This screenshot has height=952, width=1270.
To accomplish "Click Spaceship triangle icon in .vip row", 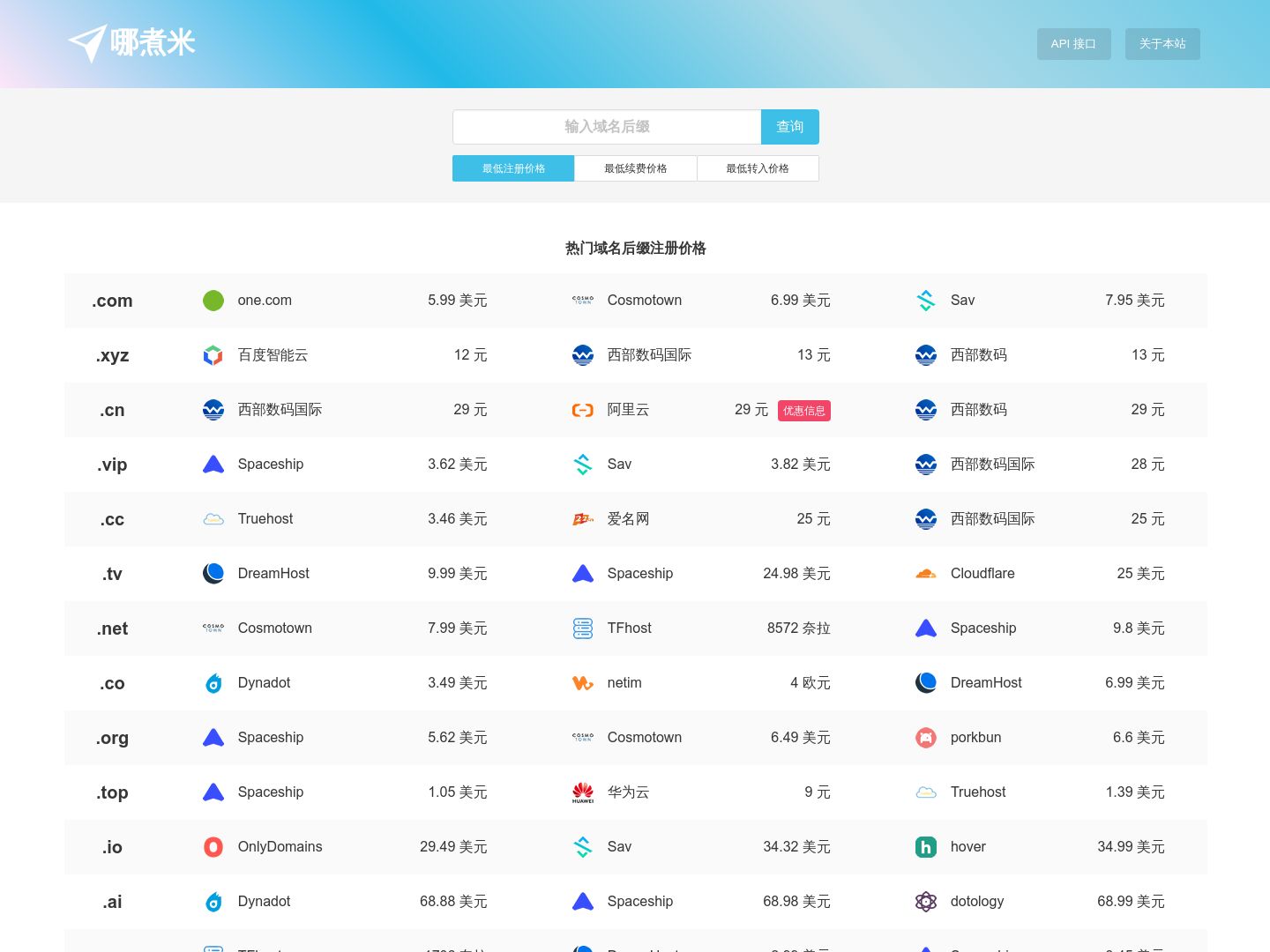I will point(213,465).
